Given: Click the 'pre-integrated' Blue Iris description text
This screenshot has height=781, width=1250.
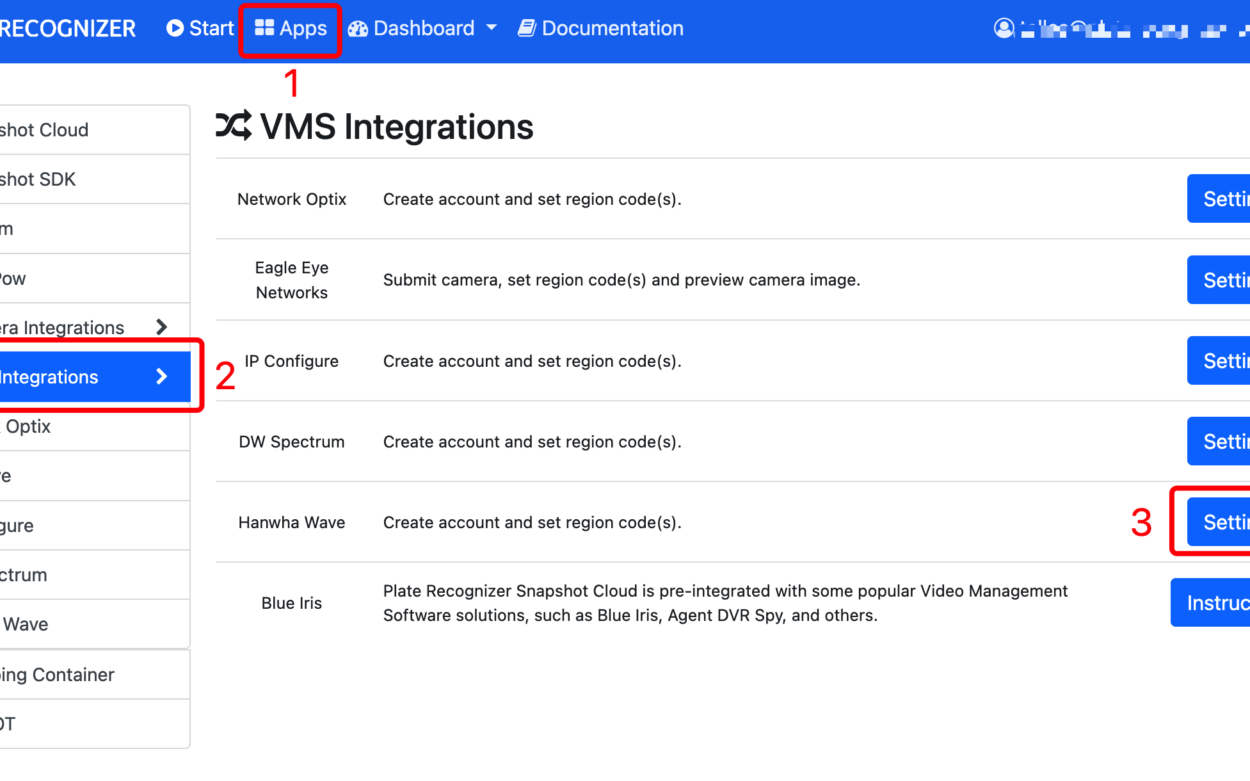Looking at the screenshot, I should pyautogui.click(x=725, y=603).
